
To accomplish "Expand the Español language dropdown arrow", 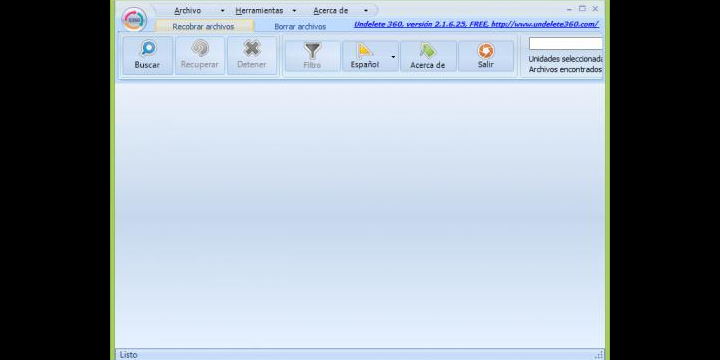I will click(x=394, y=56).
